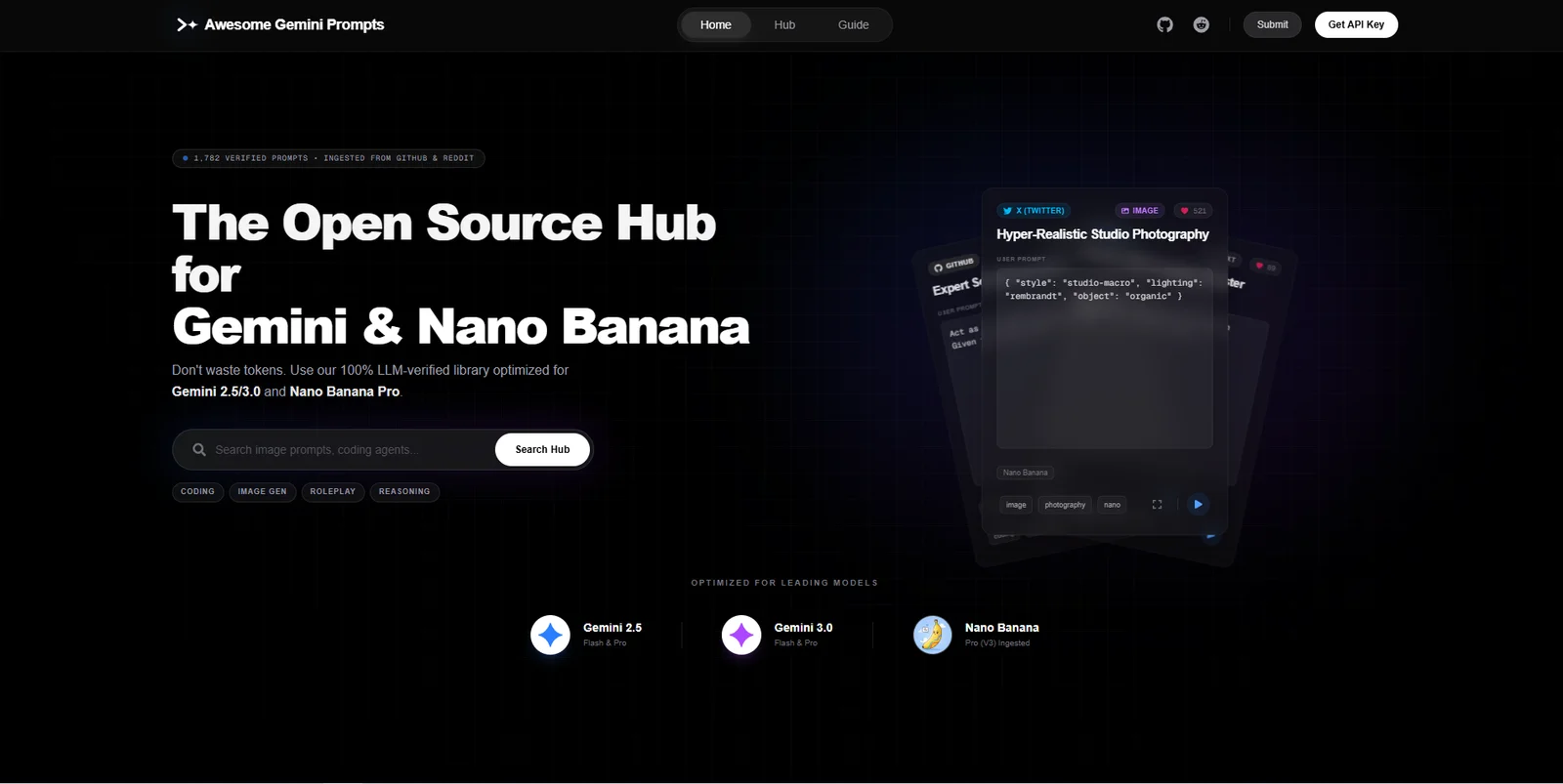Click the Get API Key button
The height and width of the screenshot is (784, 1563).
(x=1356, y=24)
